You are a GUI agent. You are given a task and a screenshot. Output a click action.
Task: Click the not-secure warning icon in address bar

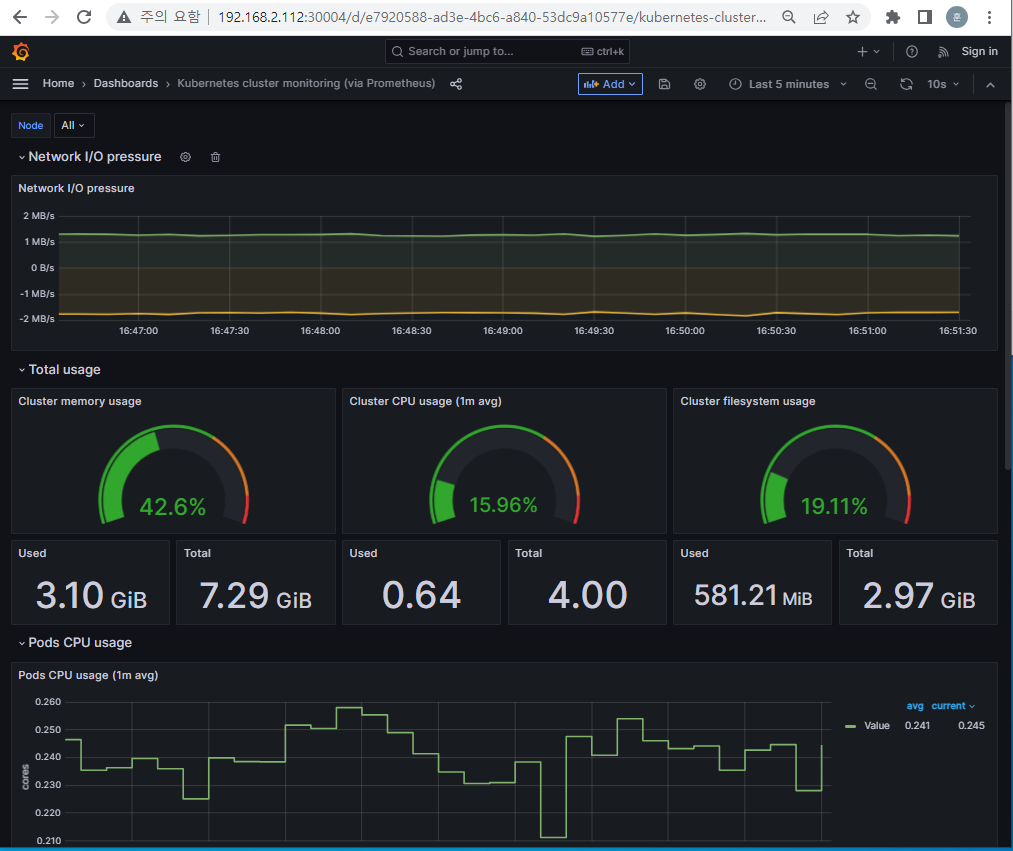pos(123,17)
